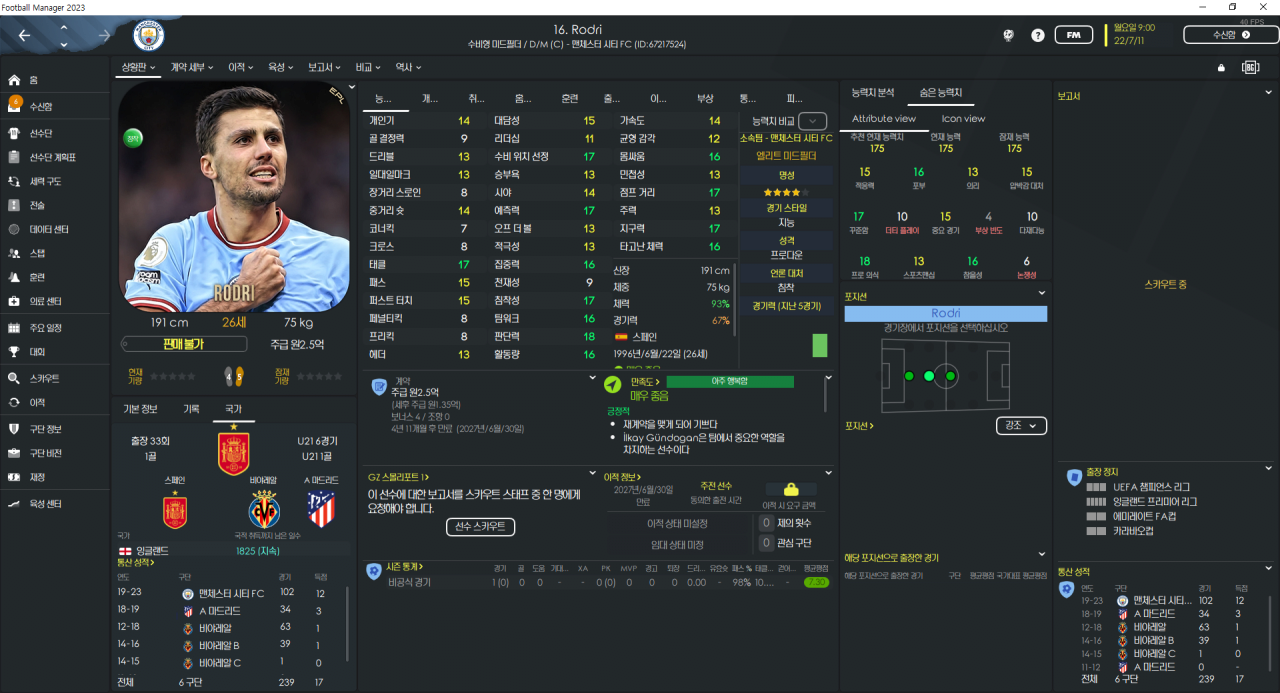This screenshot has height=693, width=1280.
Task: Open 홈 home icon in sidebar
Action: [14, 80]
